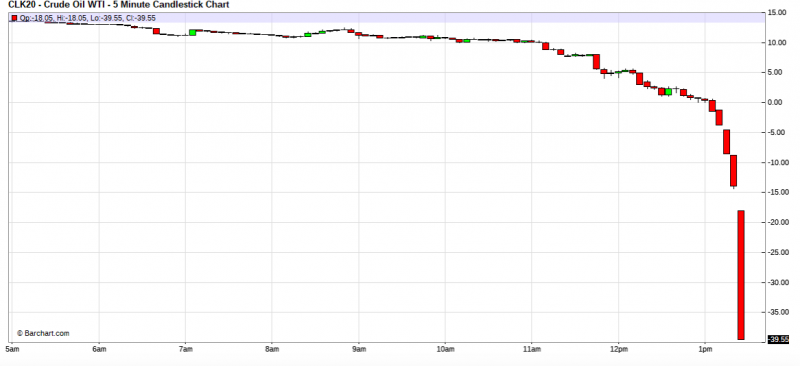Click the -20.00 price axis label
The image size is (800, 366).
pos(779,223)
